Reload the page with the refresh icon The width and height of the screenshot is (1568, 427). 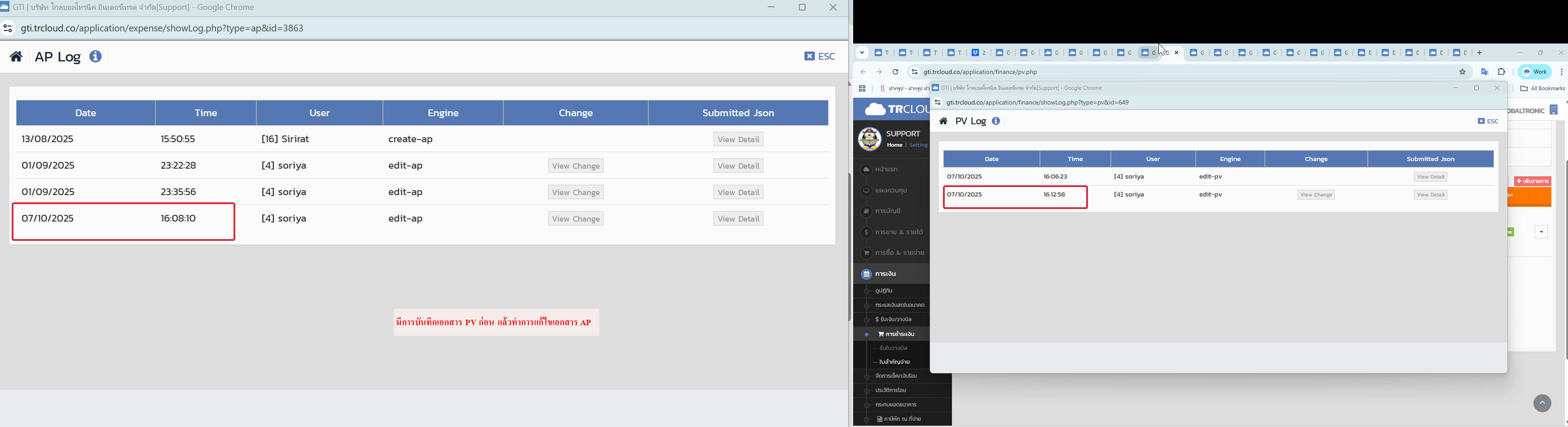tap(895, 72)
